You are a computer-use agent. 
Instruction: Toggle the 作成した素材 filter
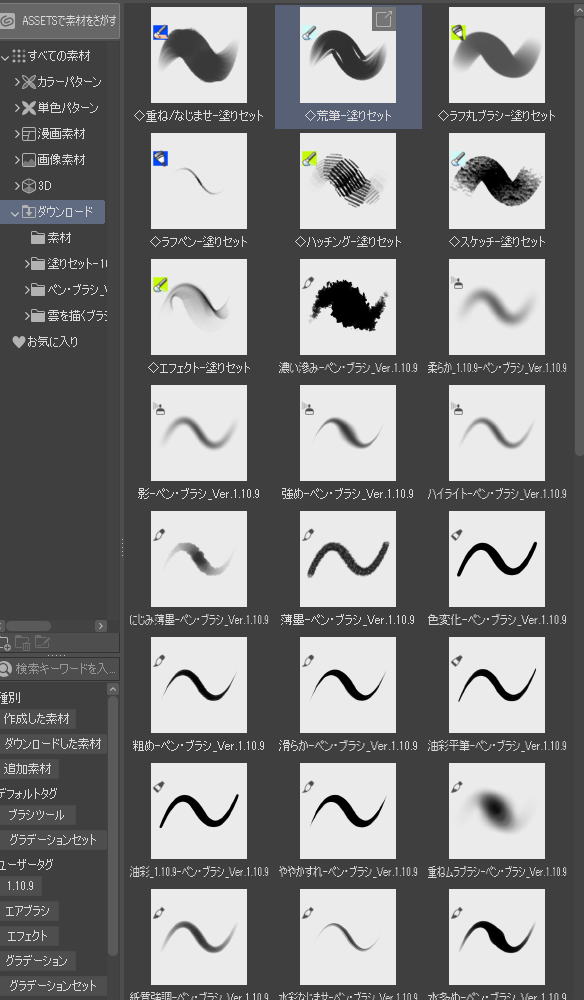[x=37, y=719]
